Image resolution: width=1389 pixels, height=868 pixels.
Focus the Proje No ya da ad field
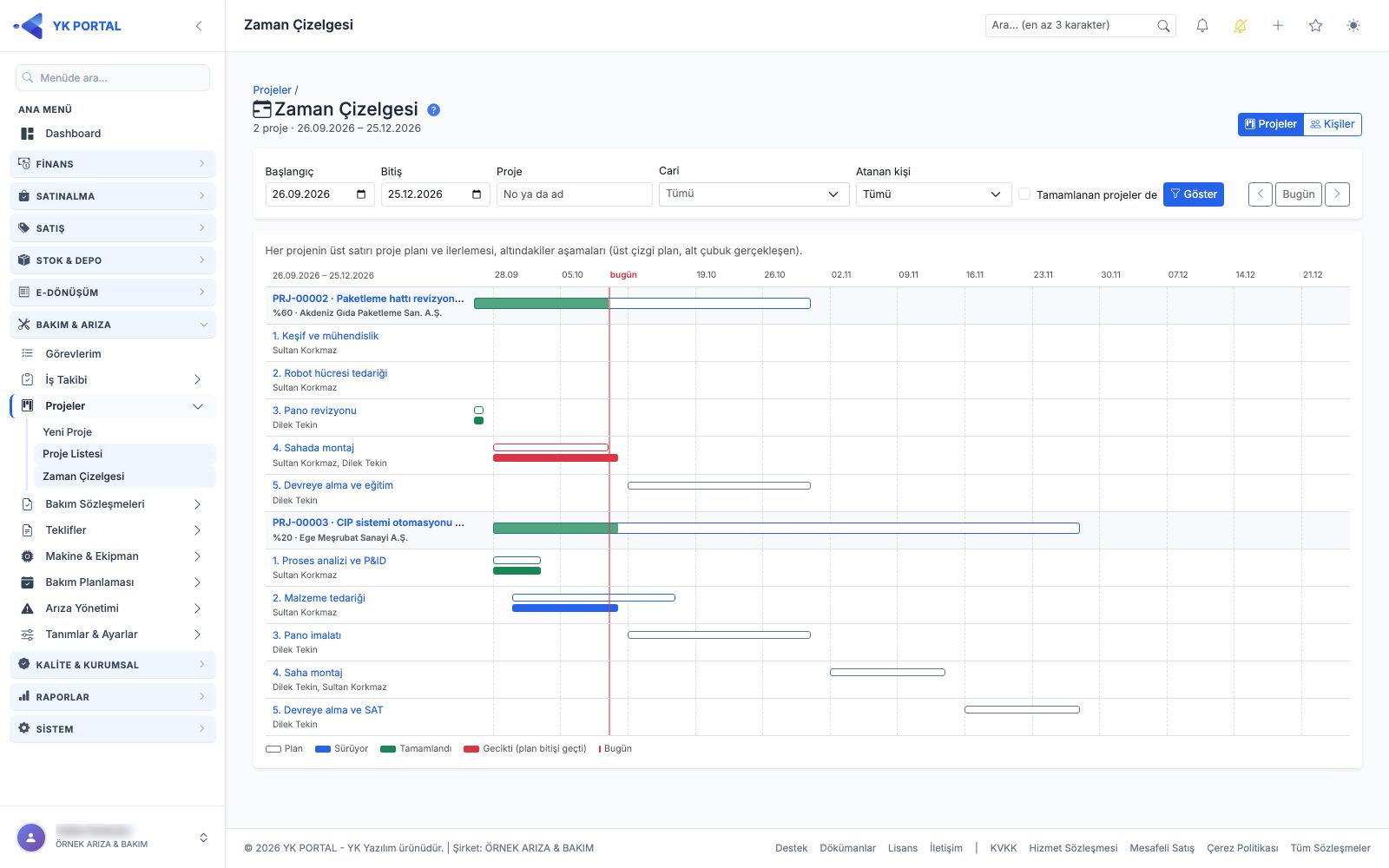(574, 194)
